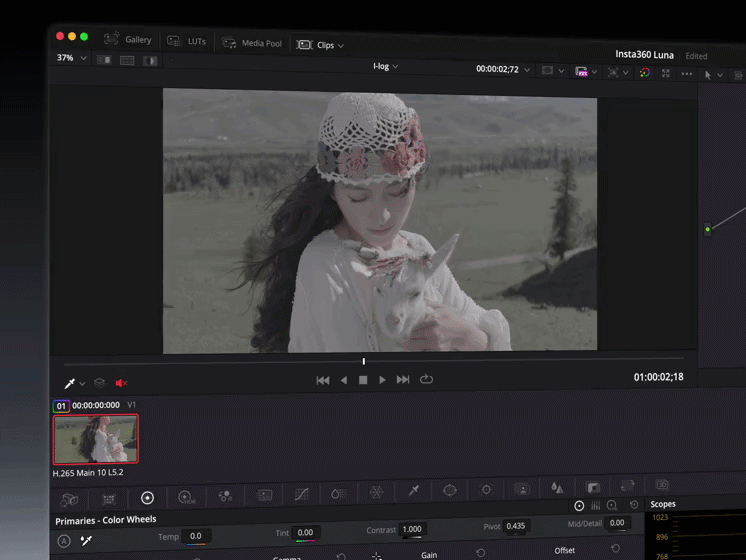Open the Qualifier eyedropper palette

pos(414,491)
